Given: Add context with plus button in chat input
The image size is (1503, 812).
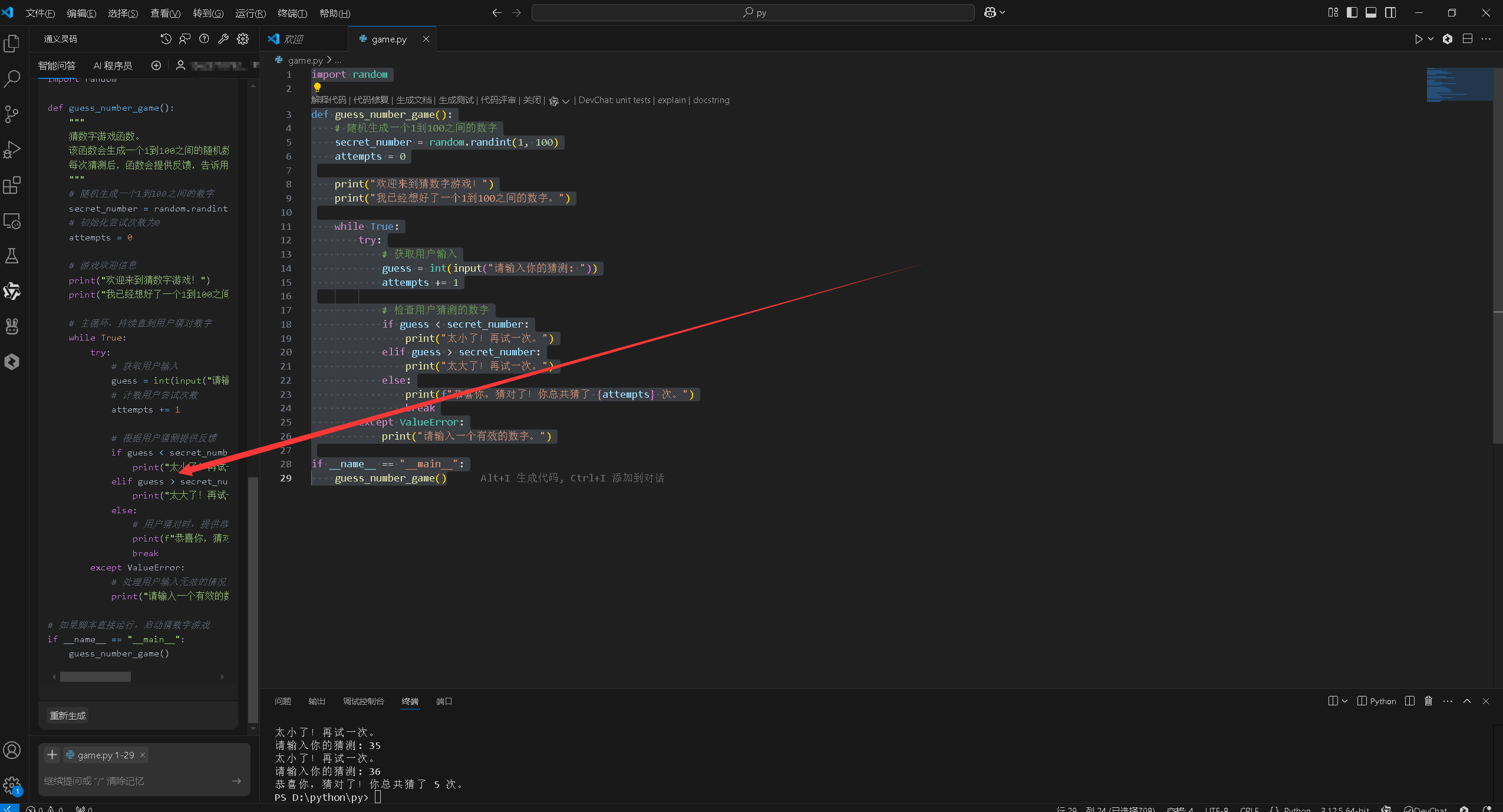Looking at the screenshot, I should pos(52,755).
